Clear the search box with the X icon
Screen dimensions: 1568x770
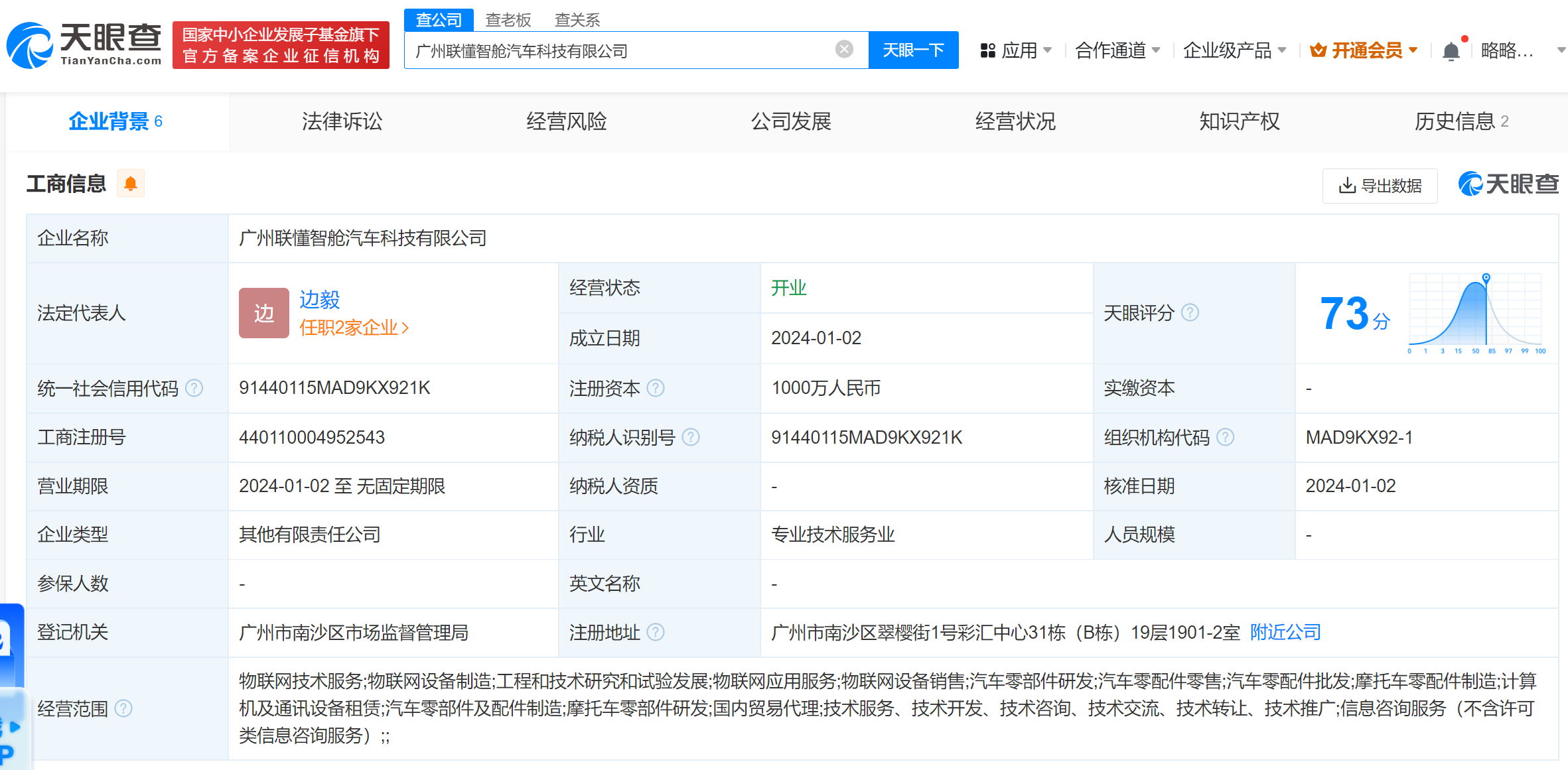tap(843, 49)
